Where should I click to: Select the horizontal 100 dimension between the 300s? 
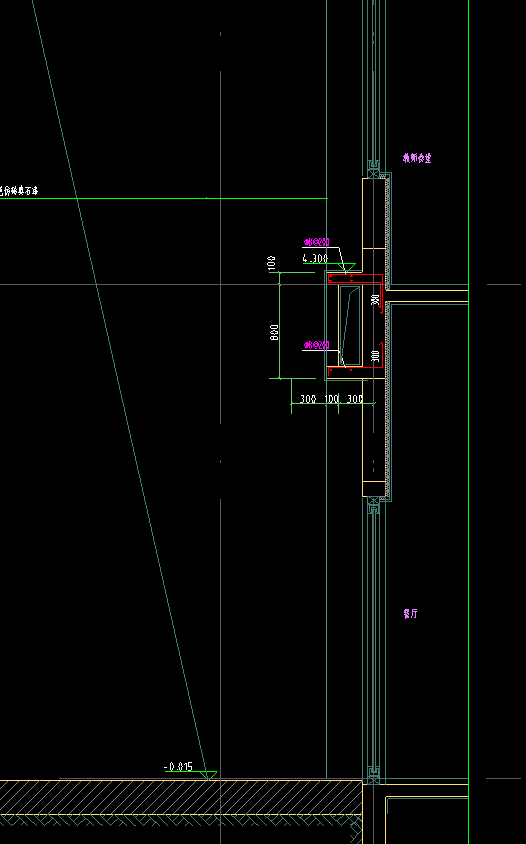click(x=332, y=399)
